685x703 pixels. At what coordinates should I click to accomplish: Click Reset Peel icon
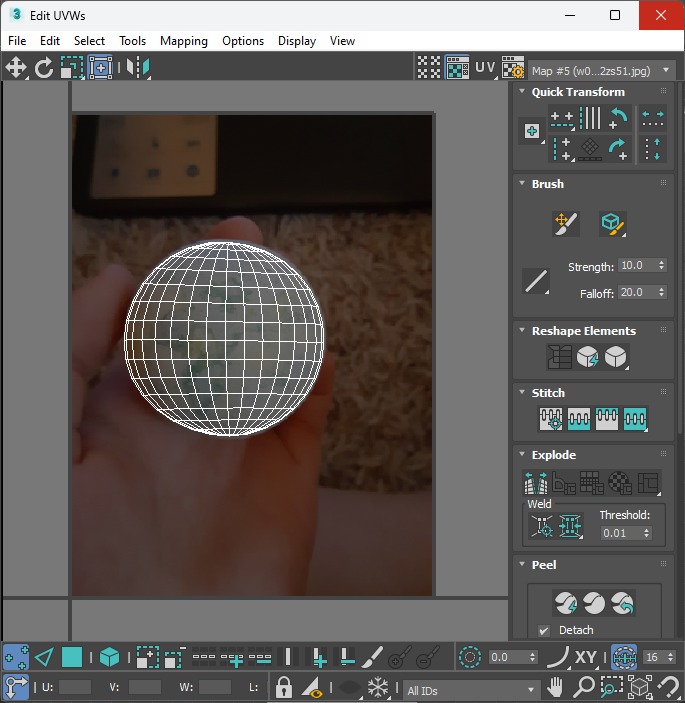622,603
